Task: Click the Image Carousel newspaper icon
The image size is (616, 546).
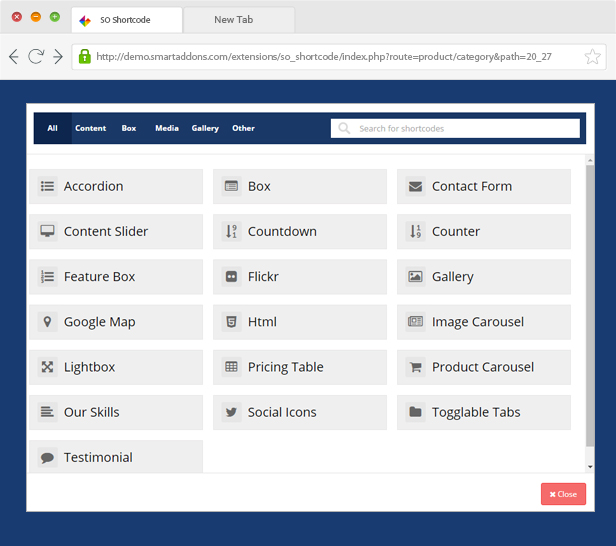Action: (415, 322)
